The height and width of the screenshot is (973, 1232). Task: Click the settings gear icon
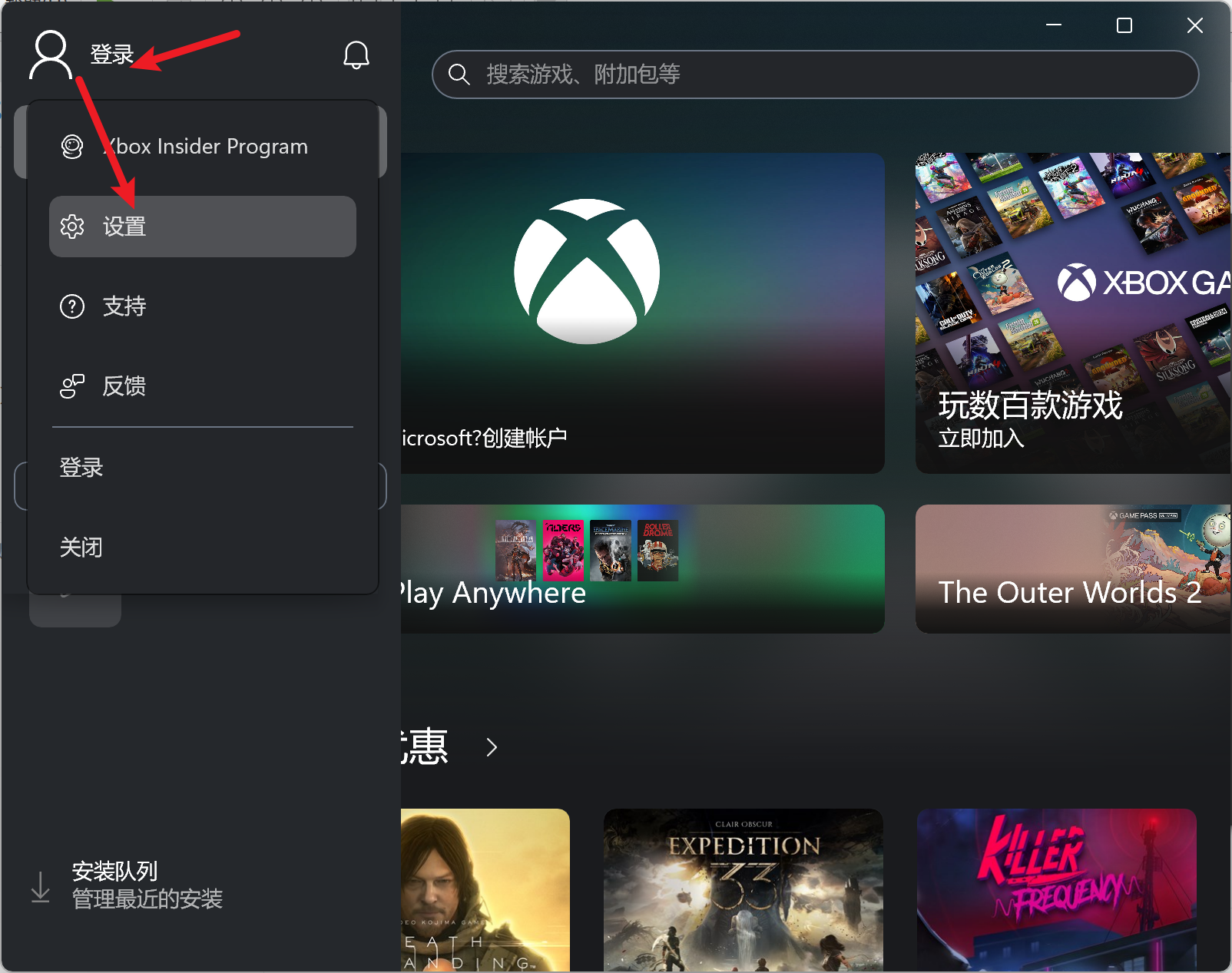click(x=72, y=227)
